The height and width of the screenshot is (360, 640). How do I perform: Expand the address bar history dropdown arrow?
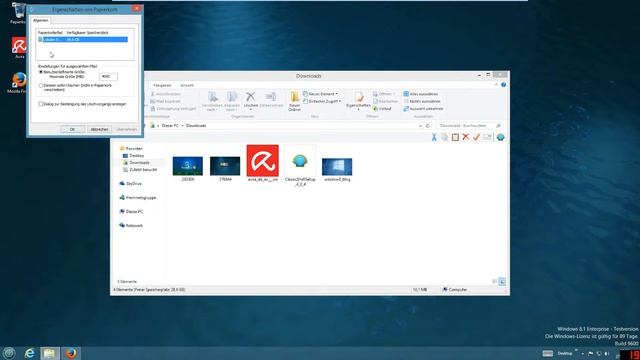click(x=420, y=126)
